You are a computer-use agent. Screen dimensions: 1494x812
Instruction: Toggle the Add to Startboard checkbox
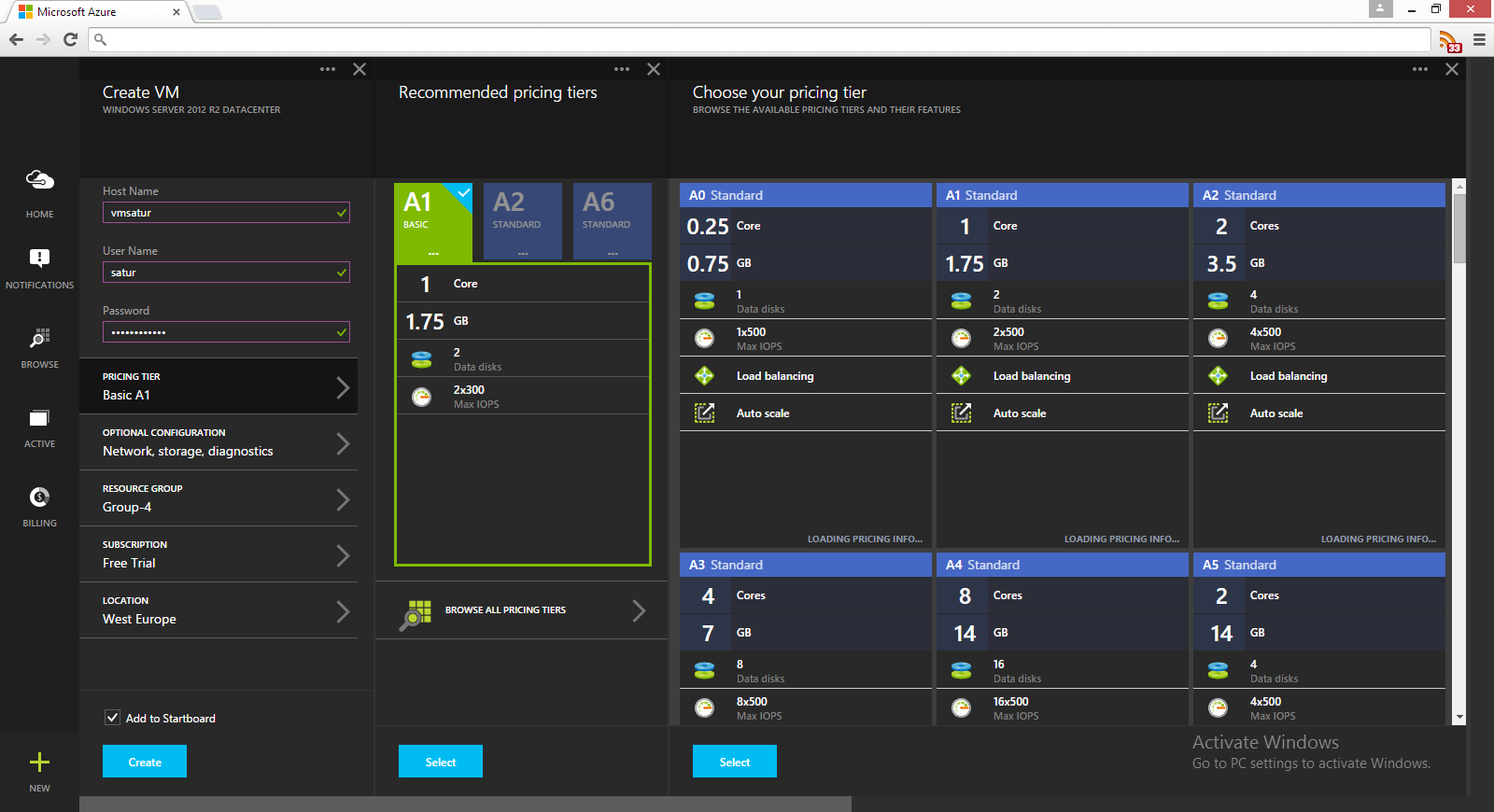[x=112, y=718]
